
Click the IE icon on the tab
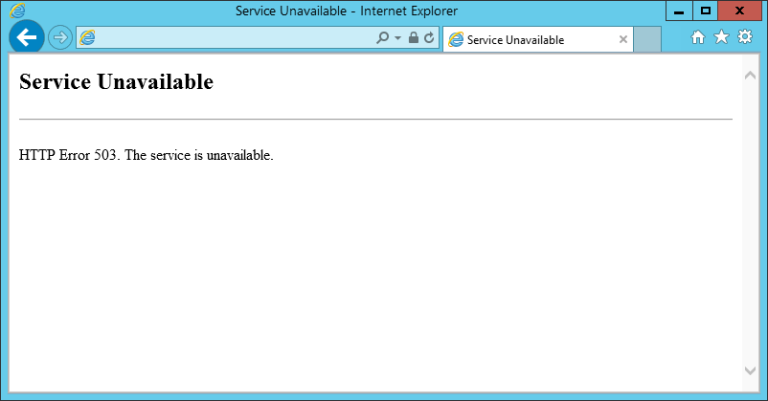456,40
